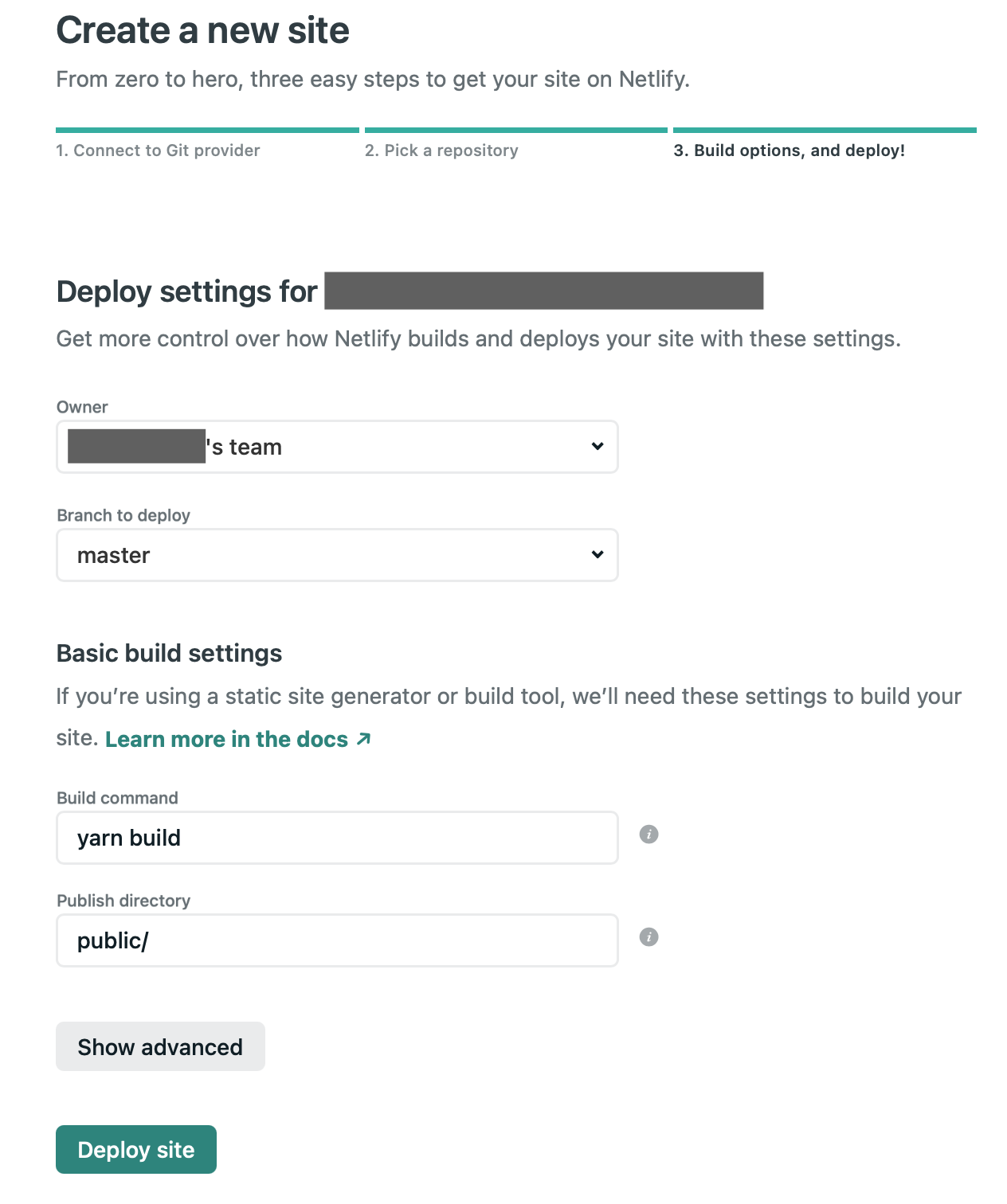Select the Build options, and deploy step

coord(789,150)
